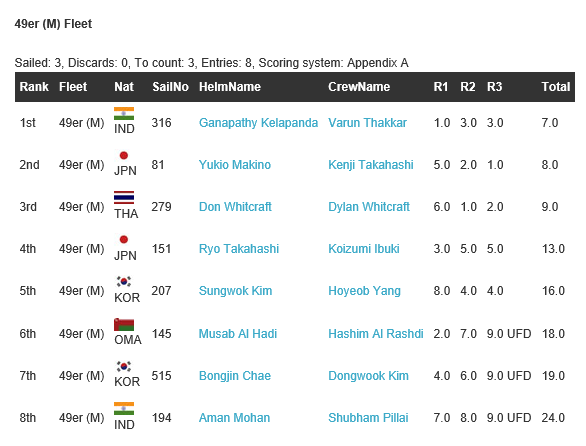586x446 pixels.
Task: Select Musab Al Hadi helm link
Action: [x=238, y=333]
